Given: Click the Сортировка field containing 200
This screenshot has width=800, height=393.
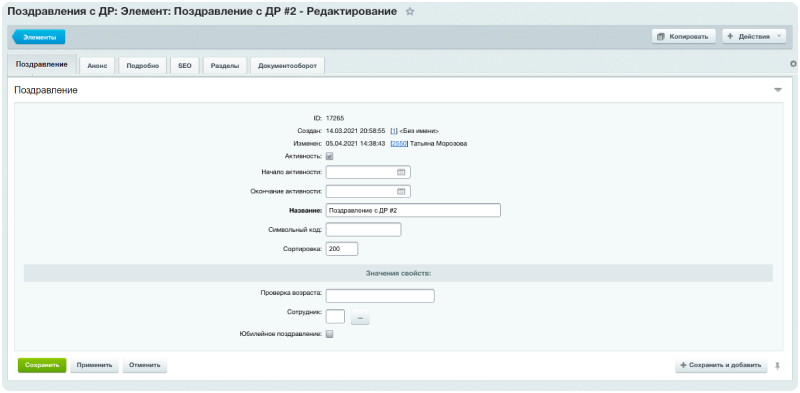Looking at the screenshot, I should (342, 249).
